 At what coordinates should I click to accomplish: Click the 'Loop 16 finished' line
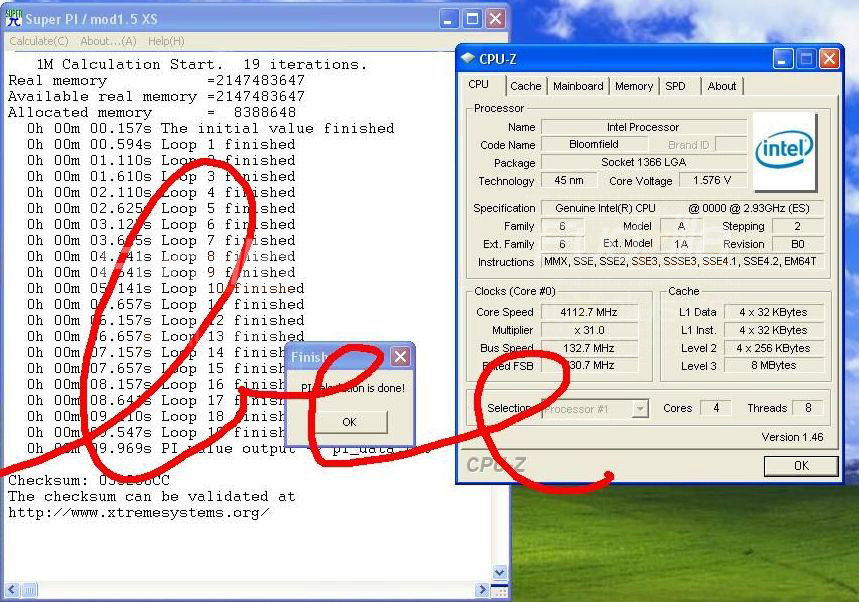pos(156,385)
